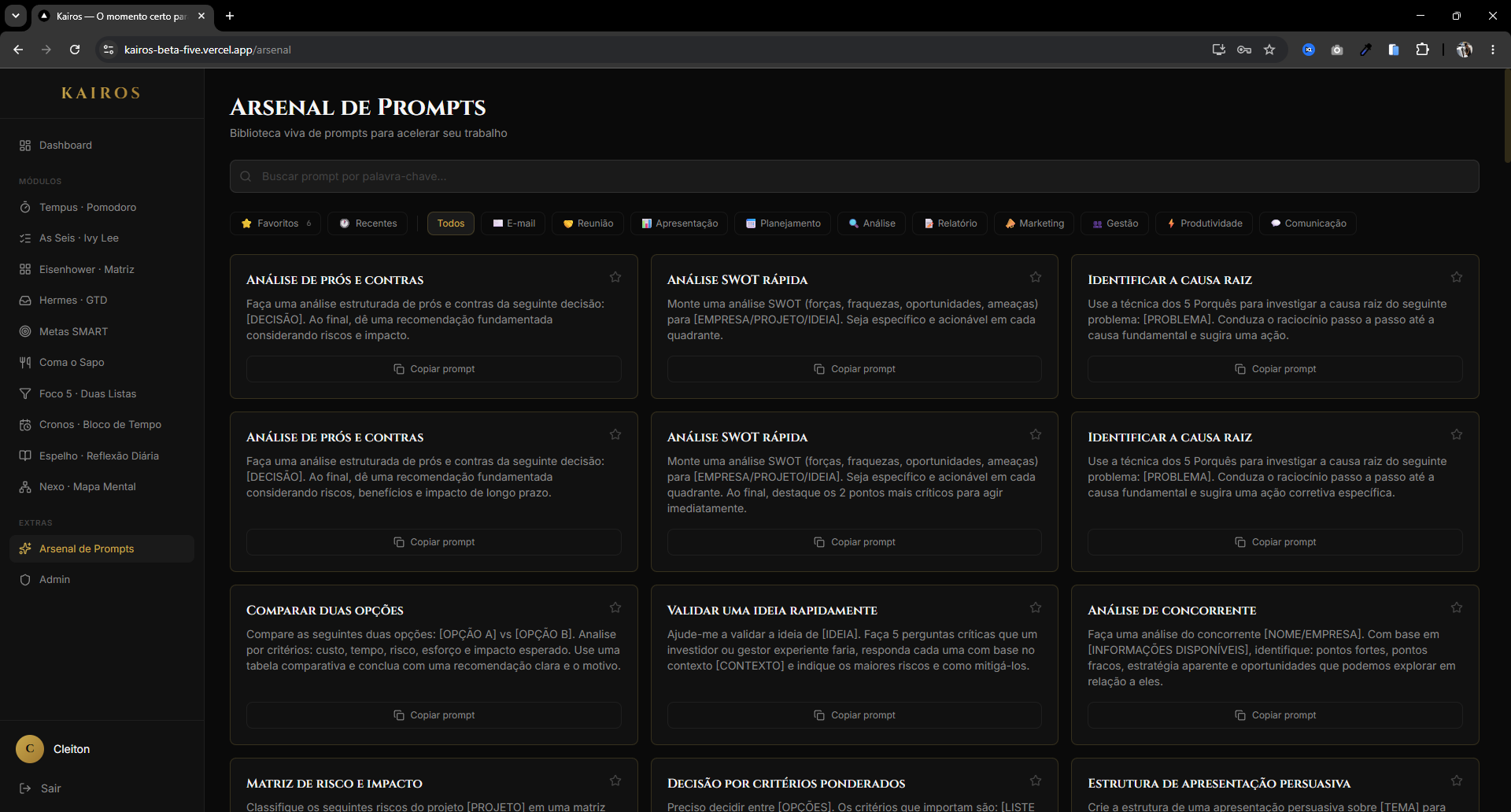Image resolution: width=1511 pixels, height=812 pixels.
Task: Filter prompts by Apresentação
Action: [679, 223]
